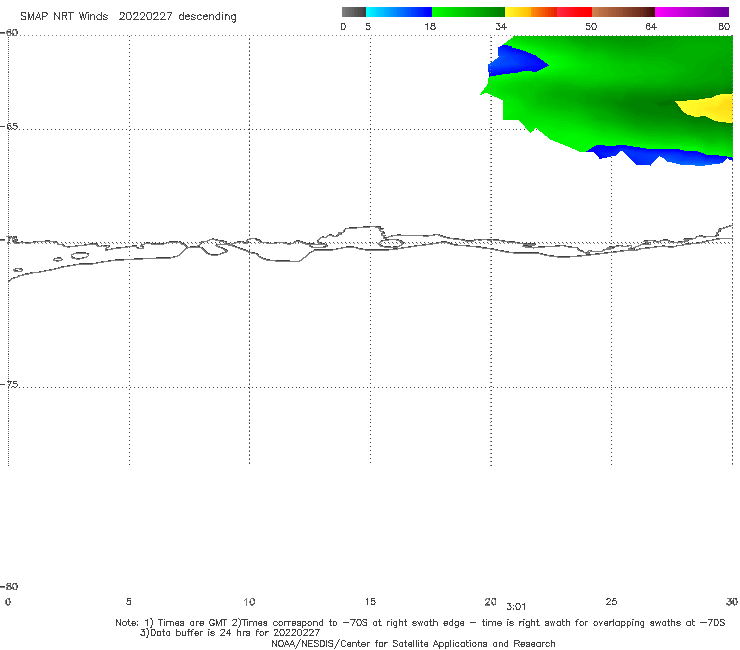Click the latitude axis label -65
The image size is (740, 650).
point(9,126)
